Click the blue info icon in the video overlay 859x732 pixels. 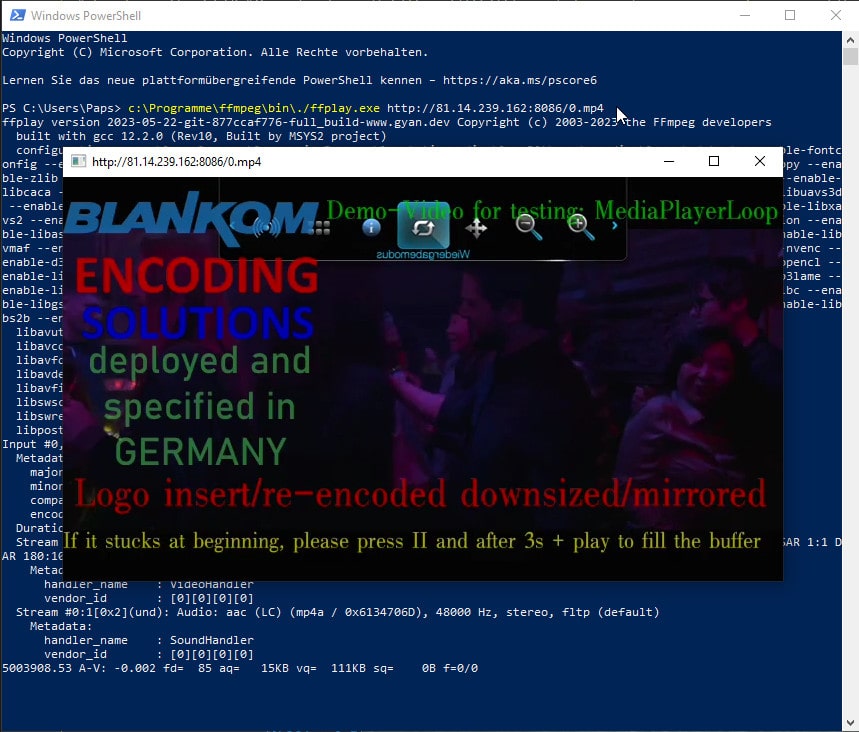click(x=371, y=226)
